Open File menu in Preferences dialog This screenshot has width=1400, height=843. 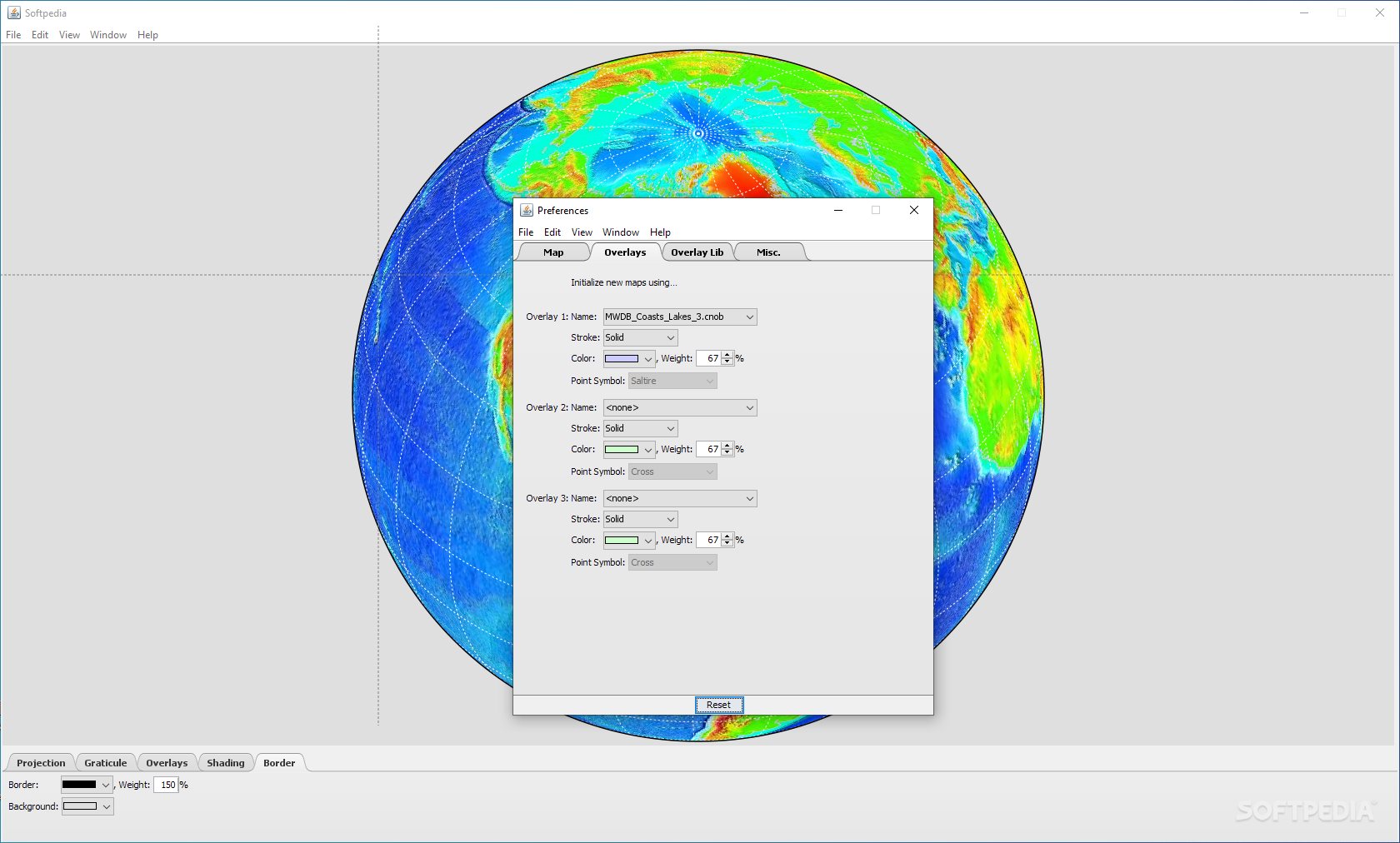point(526,232)
